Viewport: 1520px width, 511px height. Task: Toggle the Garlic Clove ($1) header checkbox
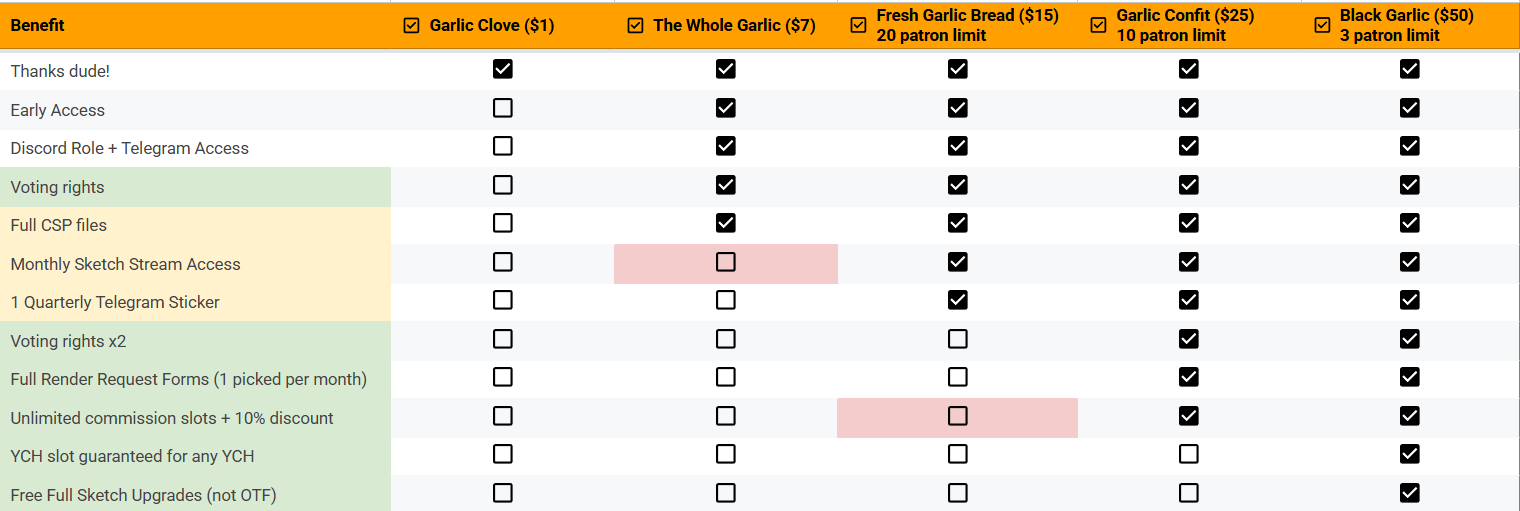click(411, 26)
